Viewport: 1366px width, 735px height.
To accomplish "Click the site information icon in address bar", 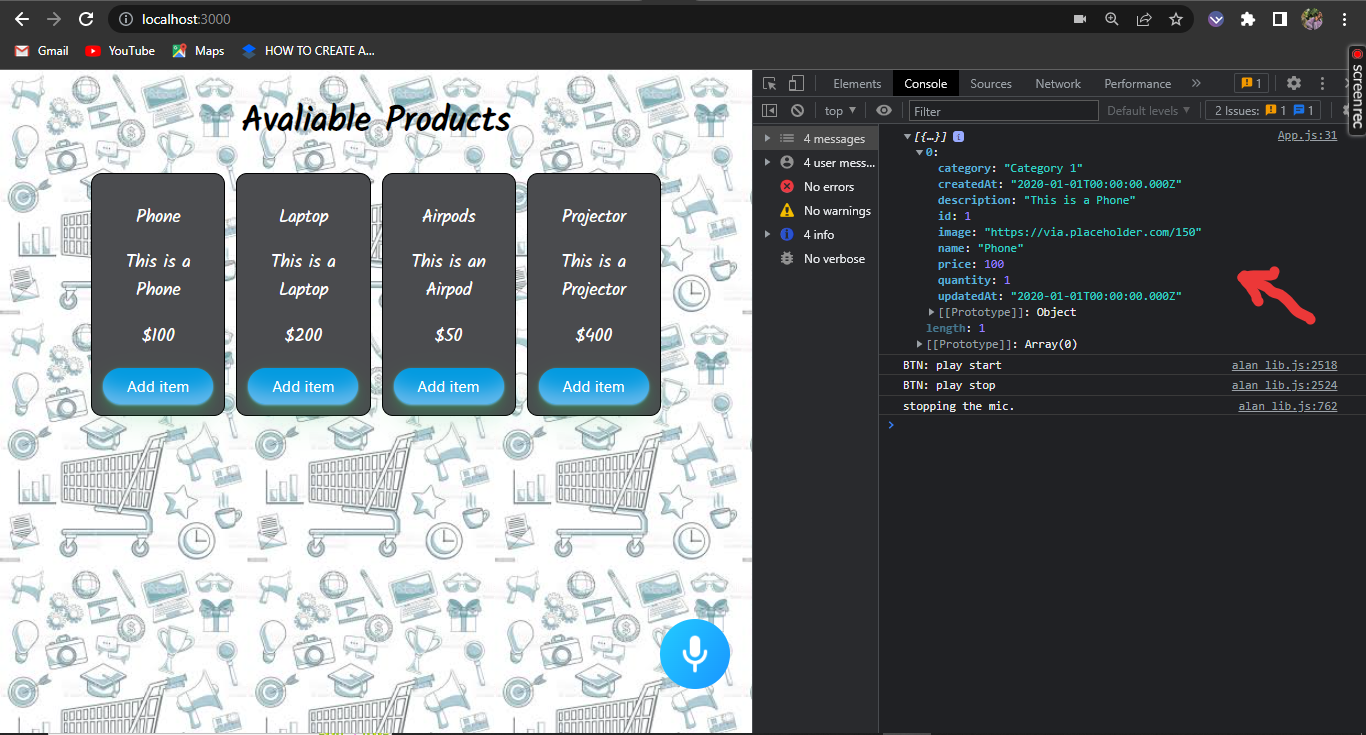I will (125, 19).
